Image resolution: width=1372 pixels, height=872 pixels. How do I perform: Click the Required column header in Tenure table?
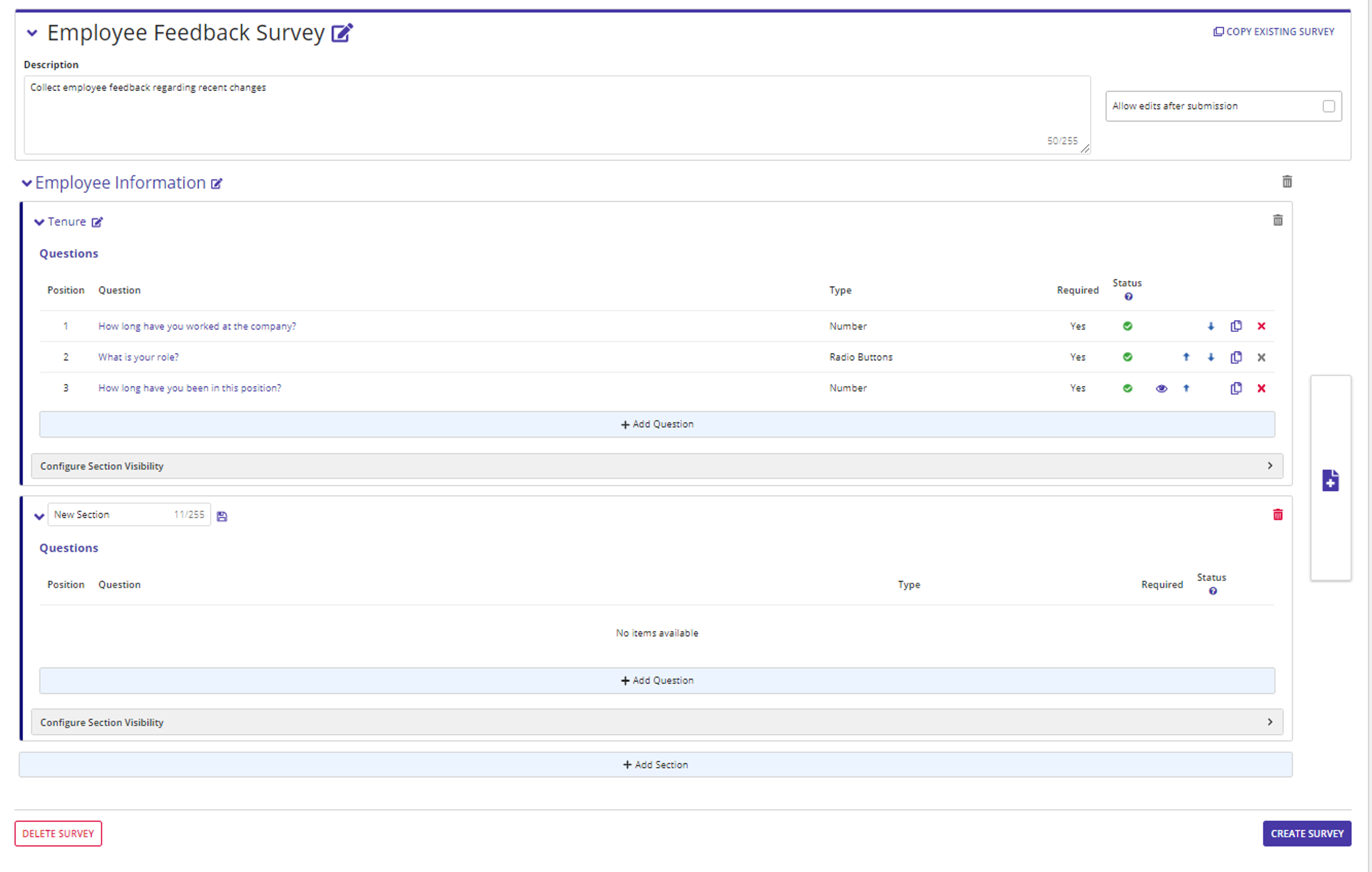1078,290
